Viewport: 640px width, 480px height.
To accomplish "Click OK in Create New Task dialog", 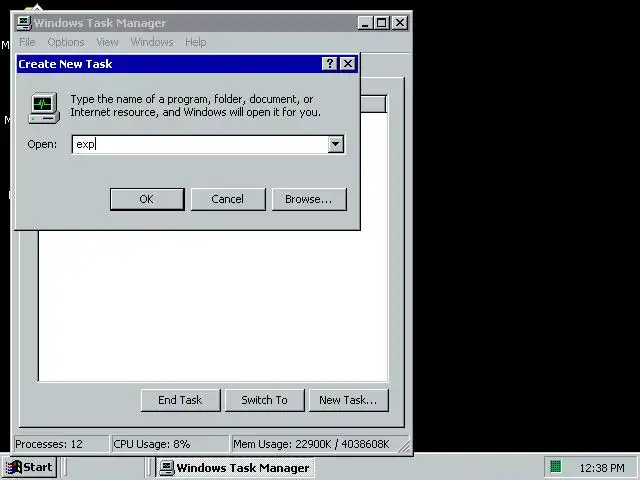I will pyautogui.click(x=147, y=199).
